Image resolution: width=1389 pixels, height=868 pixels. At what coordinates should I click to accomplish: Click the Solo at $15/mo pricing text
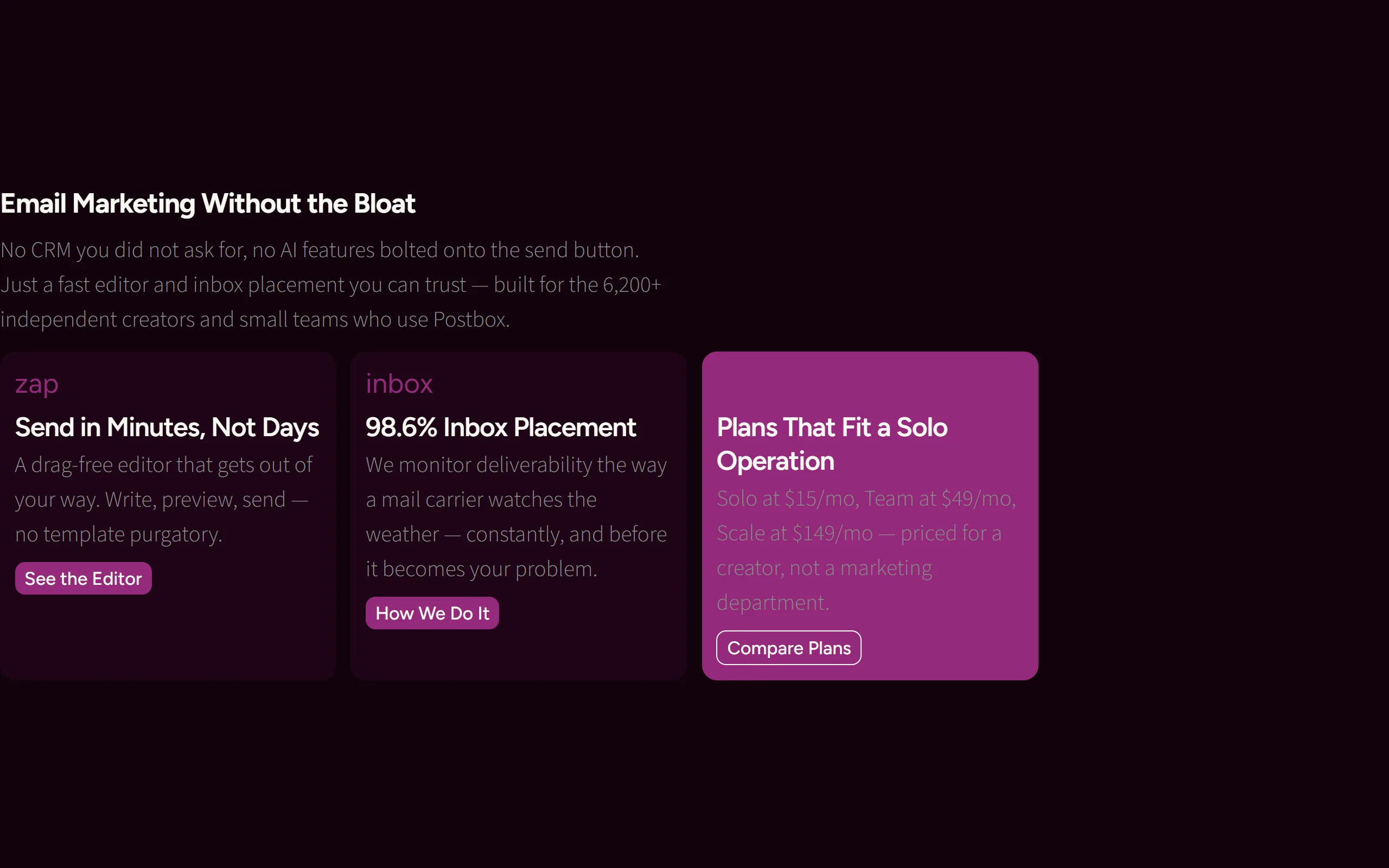pos(787,499)
